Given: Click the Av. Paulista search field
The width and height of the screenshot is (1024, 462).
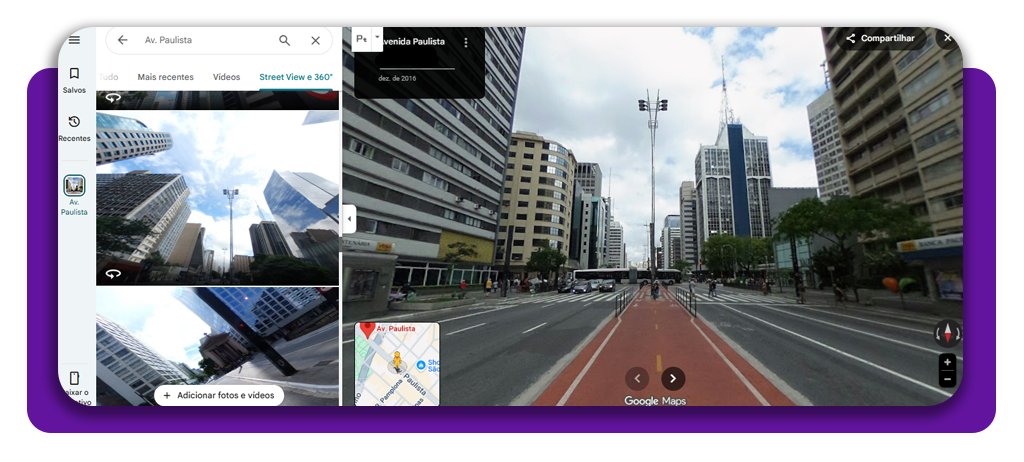Looking at the screenshot, I should (219, 41).
